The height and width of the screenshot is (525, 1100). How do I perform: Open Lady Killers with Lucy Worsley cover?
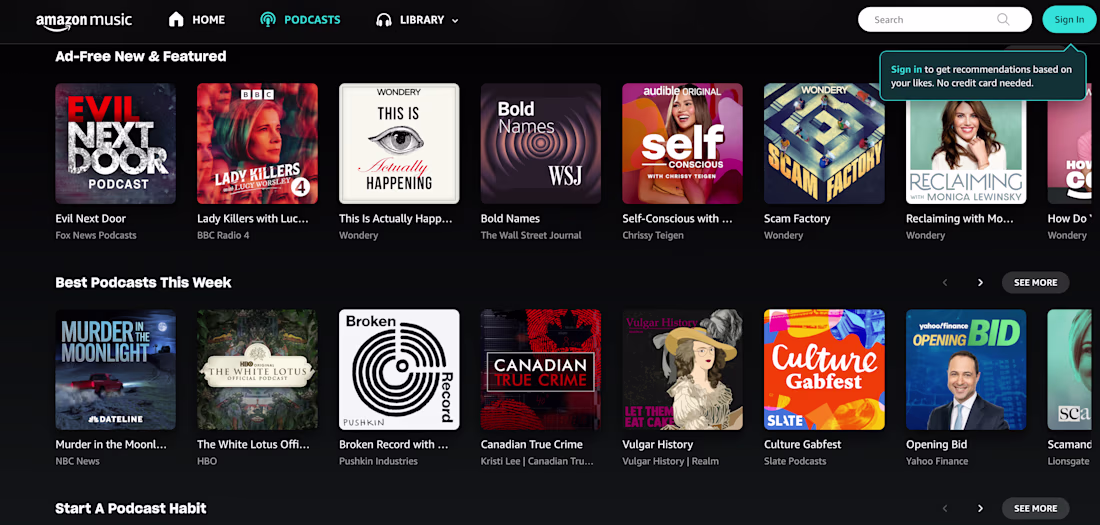point(257,144)
